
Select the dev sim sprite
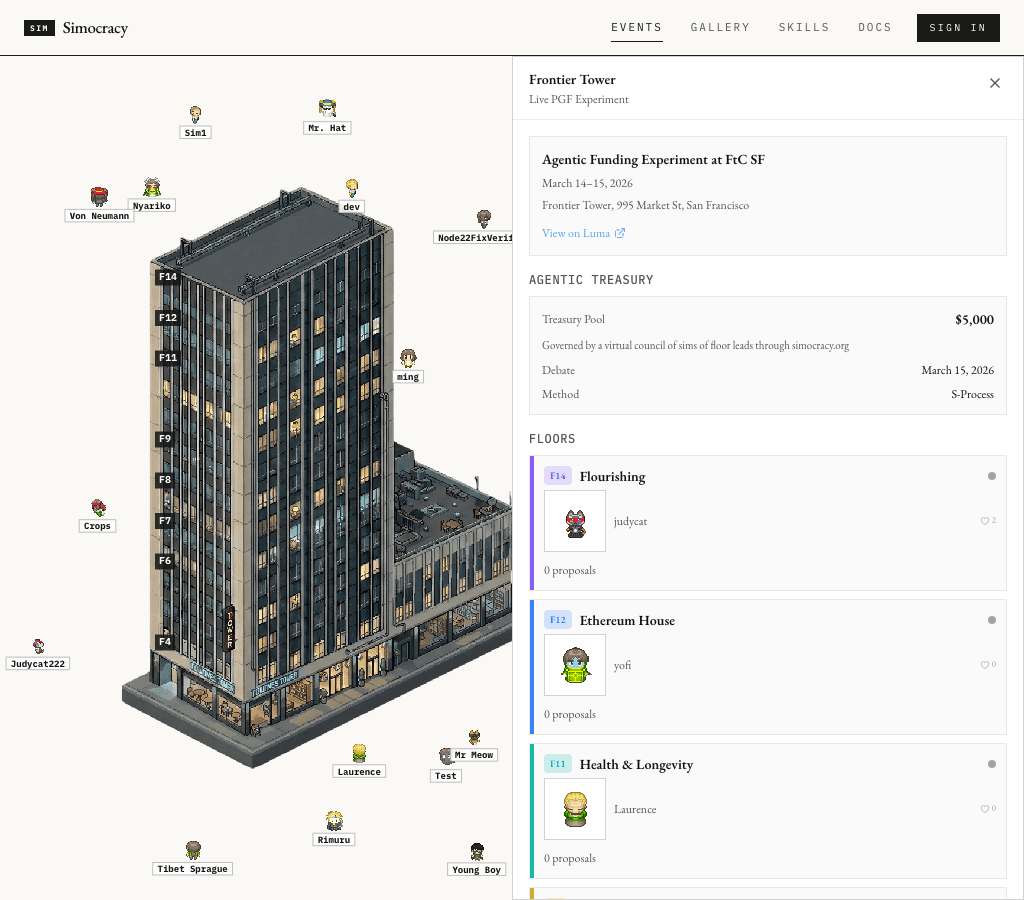pyautogui.click(x=352, y=188)
